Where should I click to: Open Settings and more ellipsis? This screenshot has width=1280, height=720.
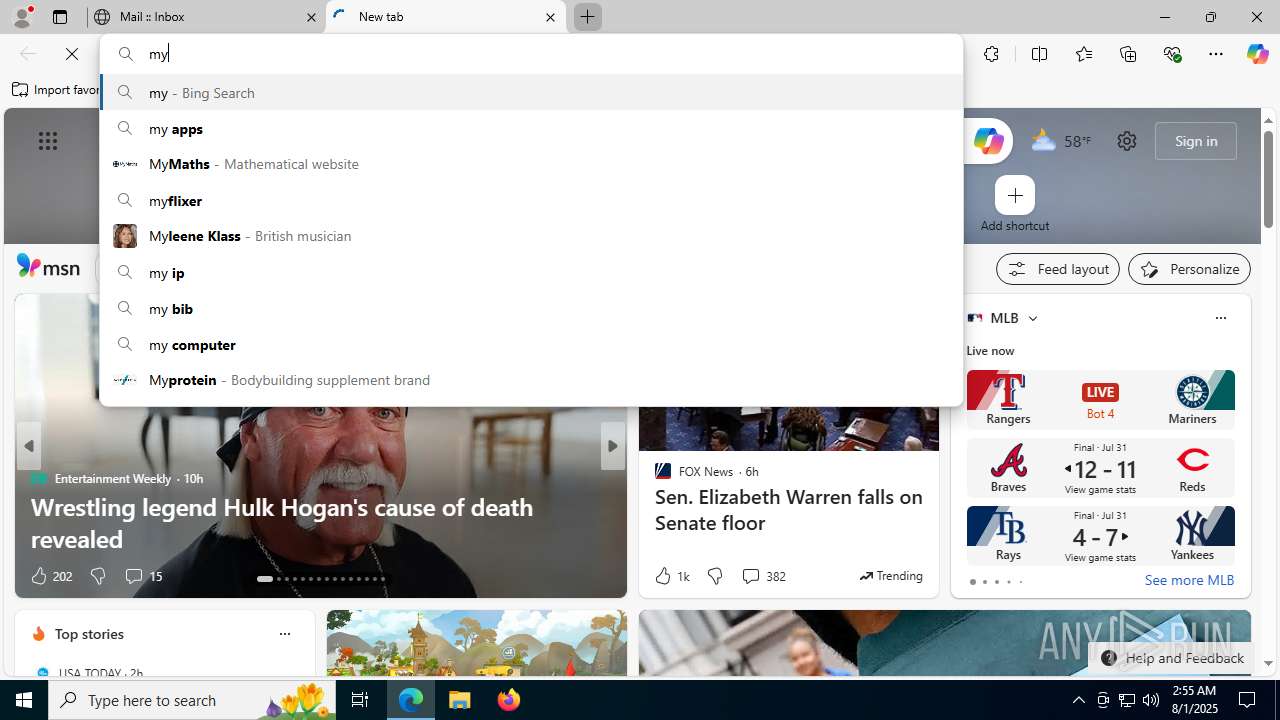(1216, 54)
